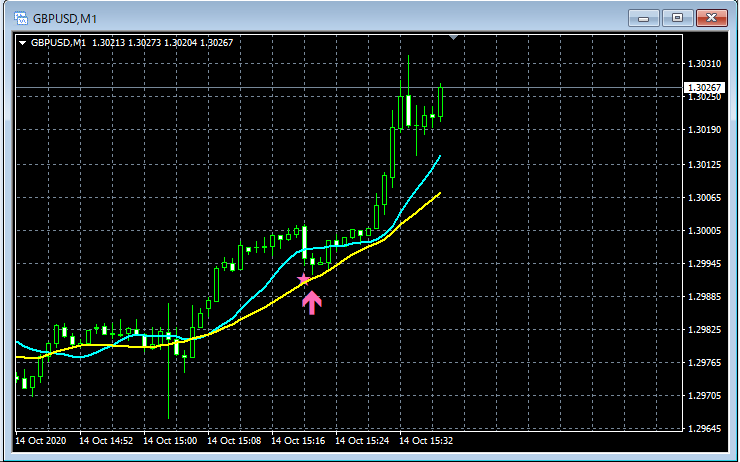Screen dimensions: 740x462
Task: Click price level 1.30310 on scale
Action: 705,64
